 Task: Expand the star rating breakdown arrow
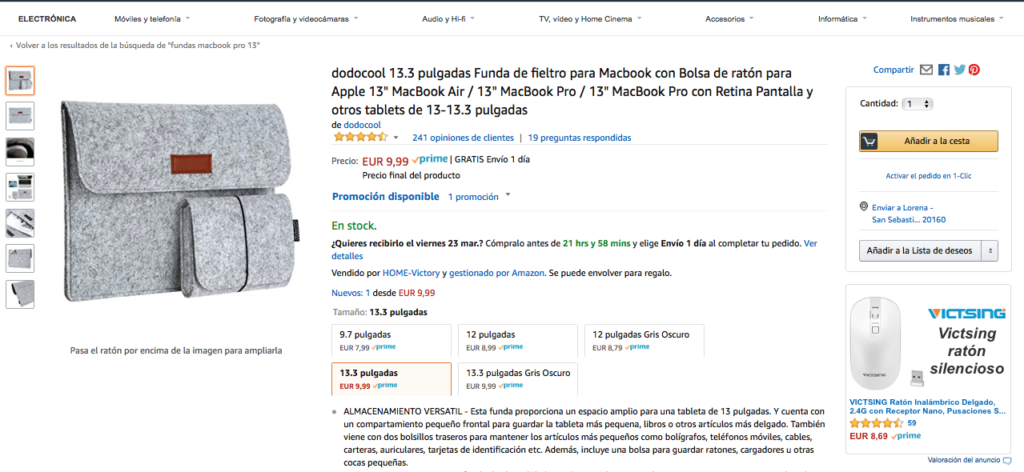coord(396,138)
